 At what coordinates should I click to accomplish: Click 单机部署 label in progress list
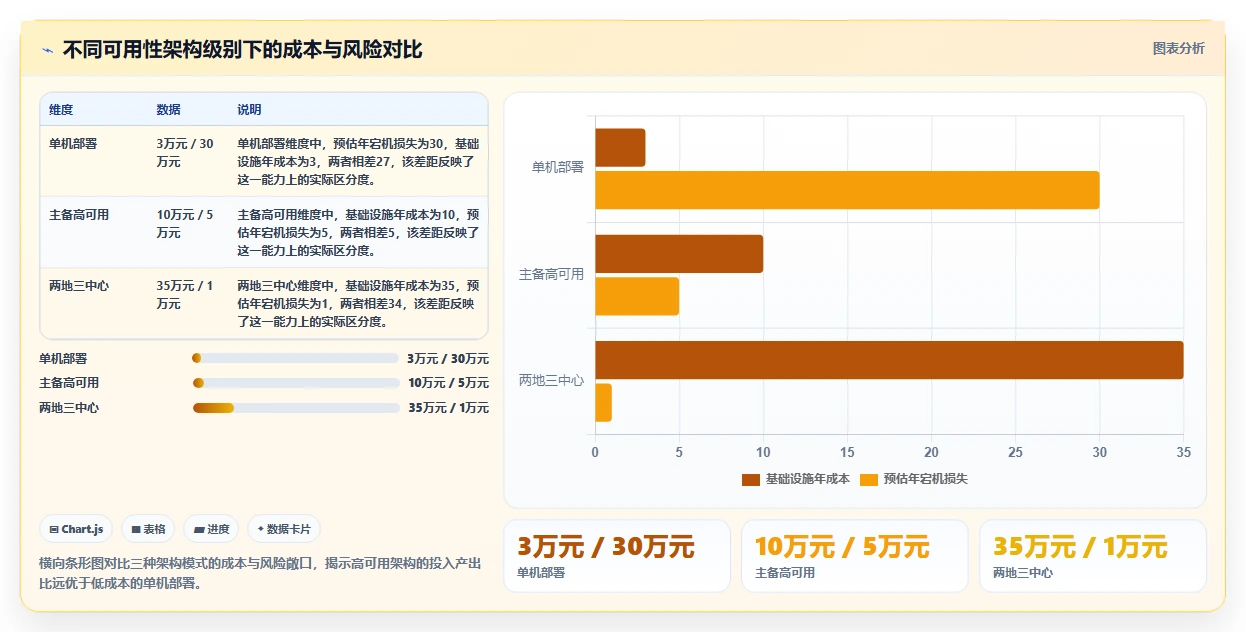pos(63,358)
